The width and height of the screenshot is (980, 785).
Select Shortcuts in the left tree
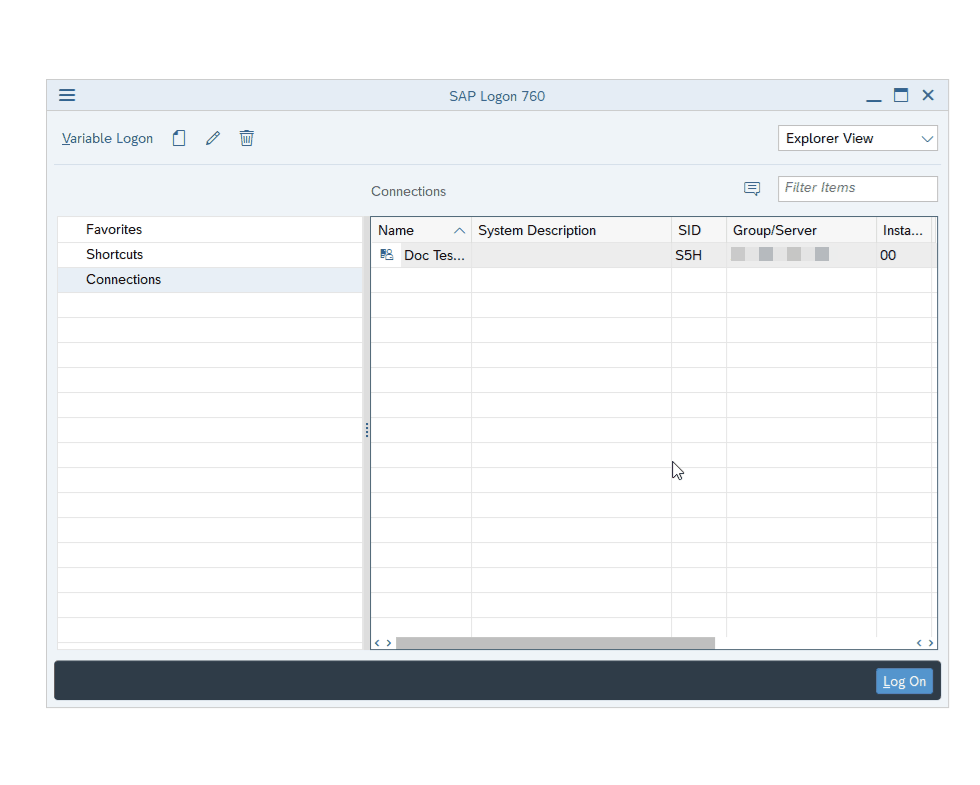[114, 255]
